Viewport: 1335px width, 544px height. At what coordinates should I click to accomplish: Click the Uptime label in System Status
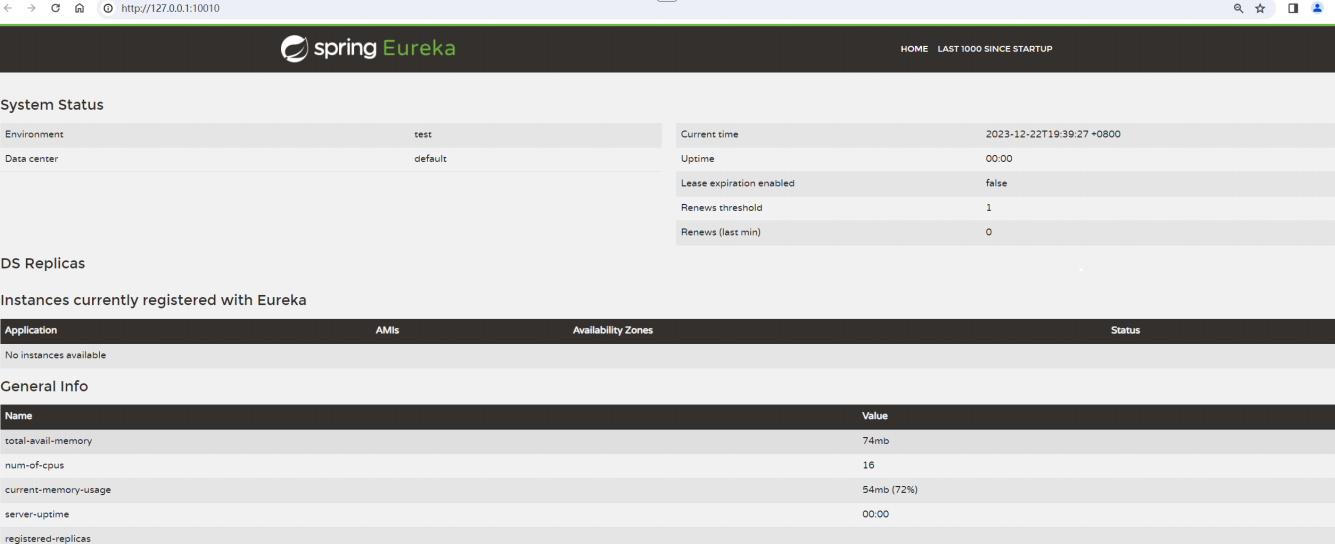[698, 159]
